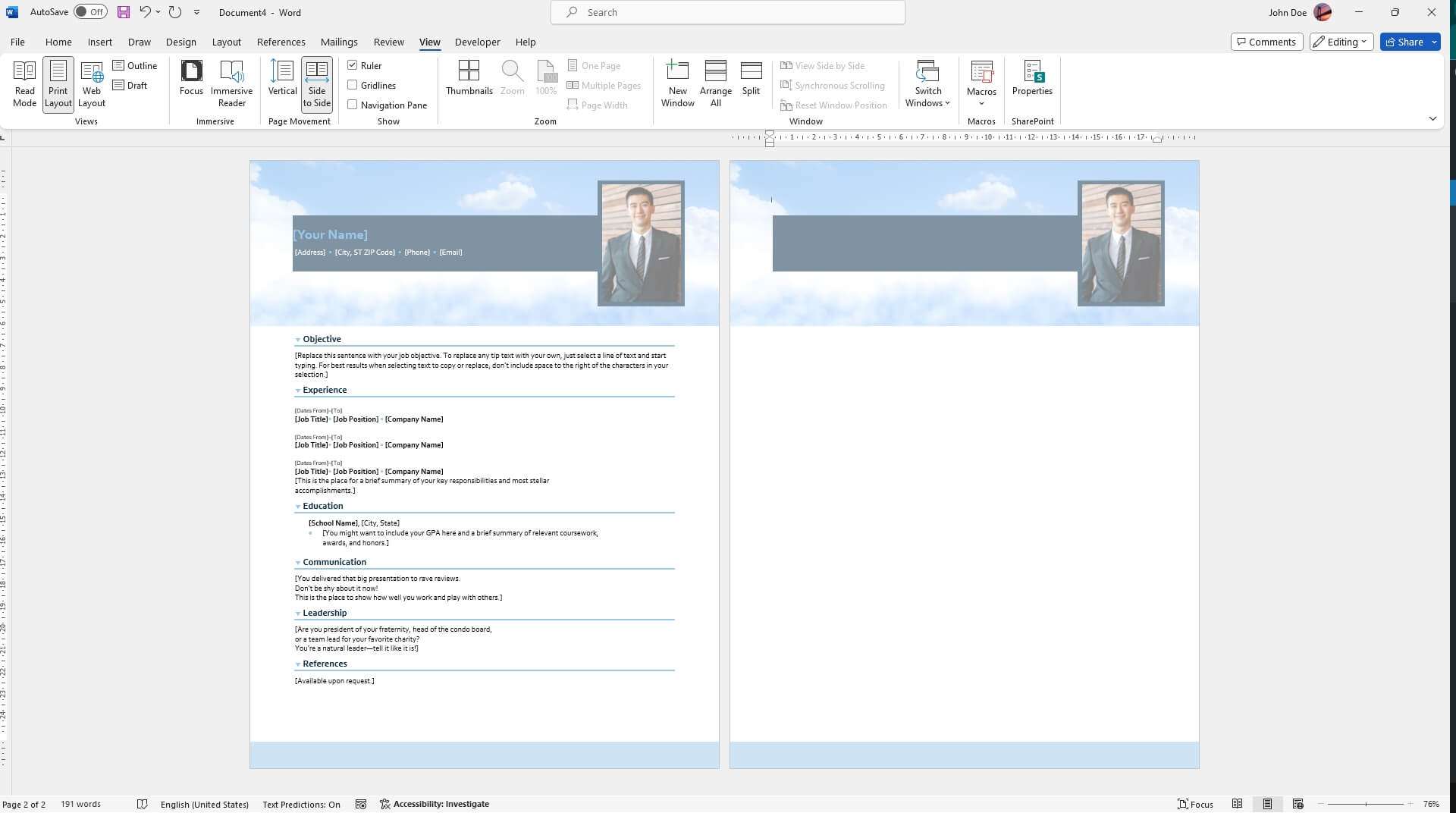Viewport: 1456px width, 813px height.
Task: Click the Share button
Action: click(1407, 42)
